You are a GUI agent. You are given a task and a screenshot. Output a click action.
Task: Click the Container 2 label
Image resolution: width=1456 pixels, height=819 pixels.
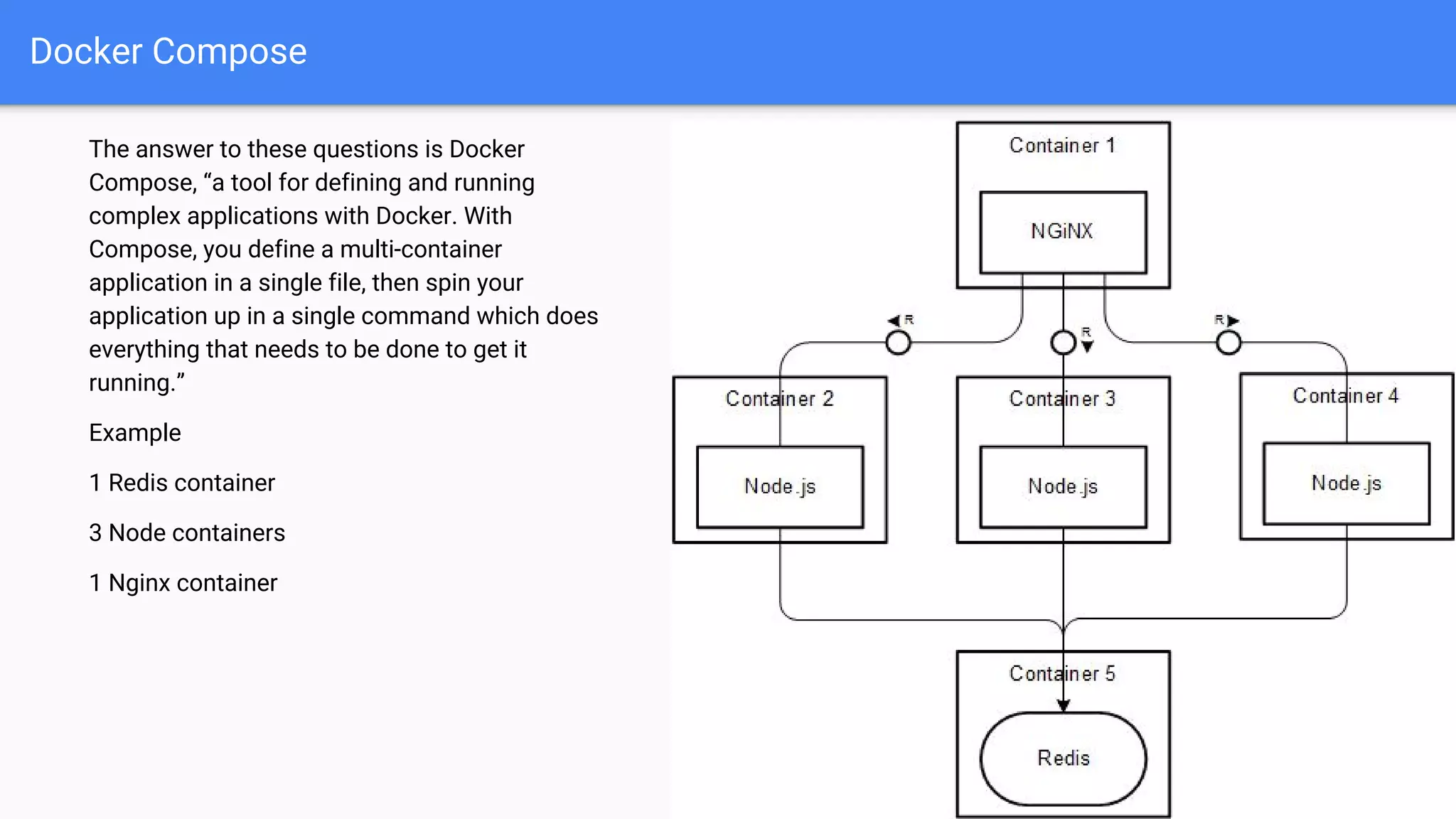779,399
